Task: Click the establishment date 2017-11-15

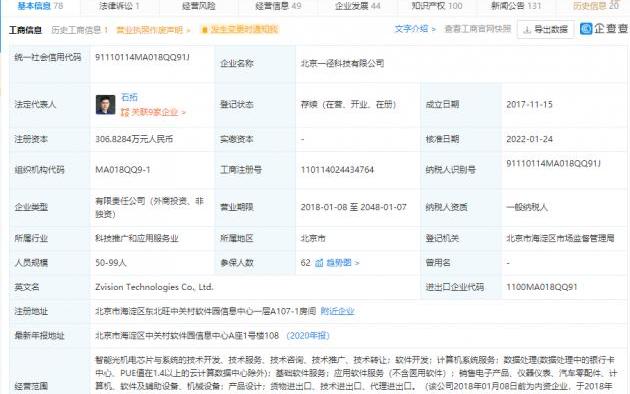Action: (x=529, y=104)
